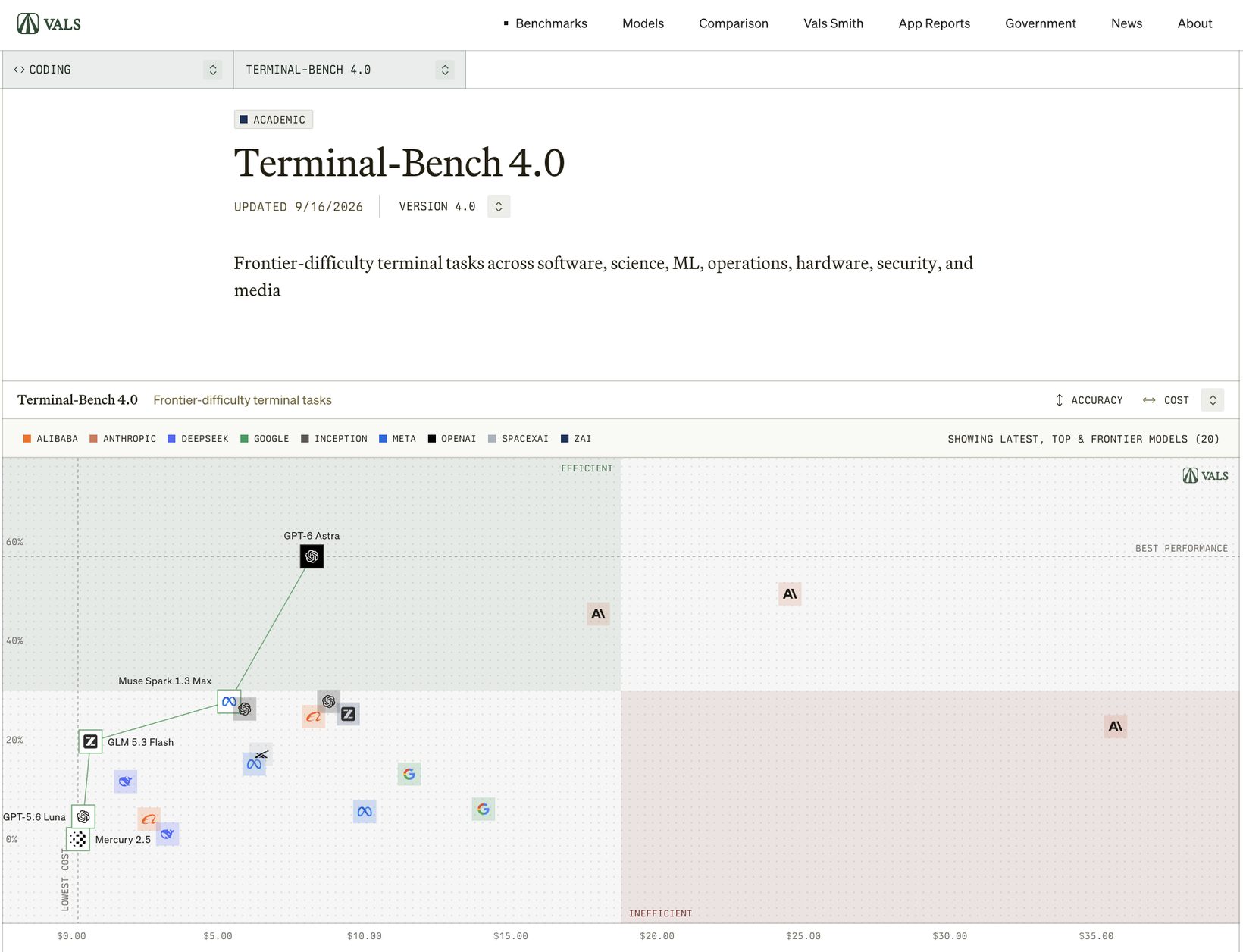This screenshot has height=952, width=1243.
Task: Click the gray OpenAI marker above the ZAI marker
Action: 328,701
